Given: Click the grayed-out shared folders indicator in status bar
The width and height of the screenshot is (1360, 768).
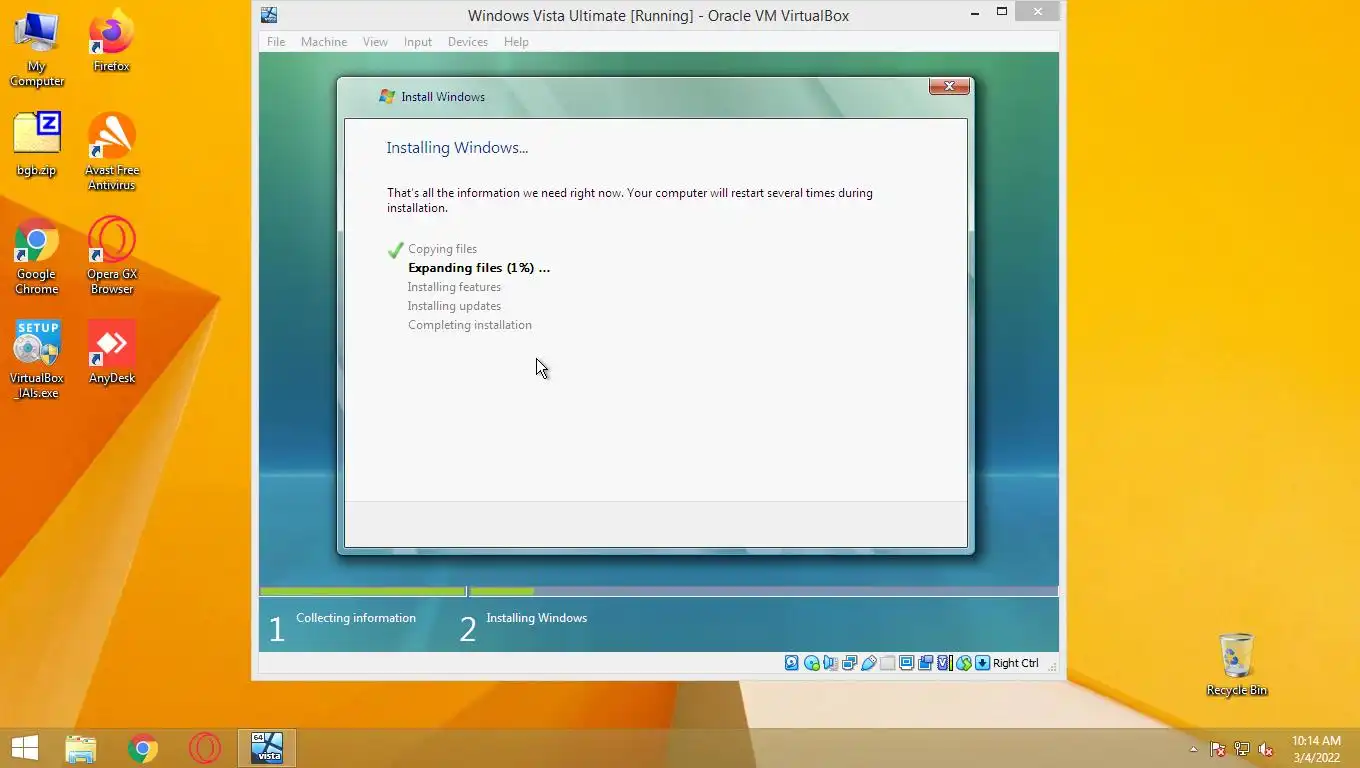Looking at the screenshot, I should pos(887,663).
